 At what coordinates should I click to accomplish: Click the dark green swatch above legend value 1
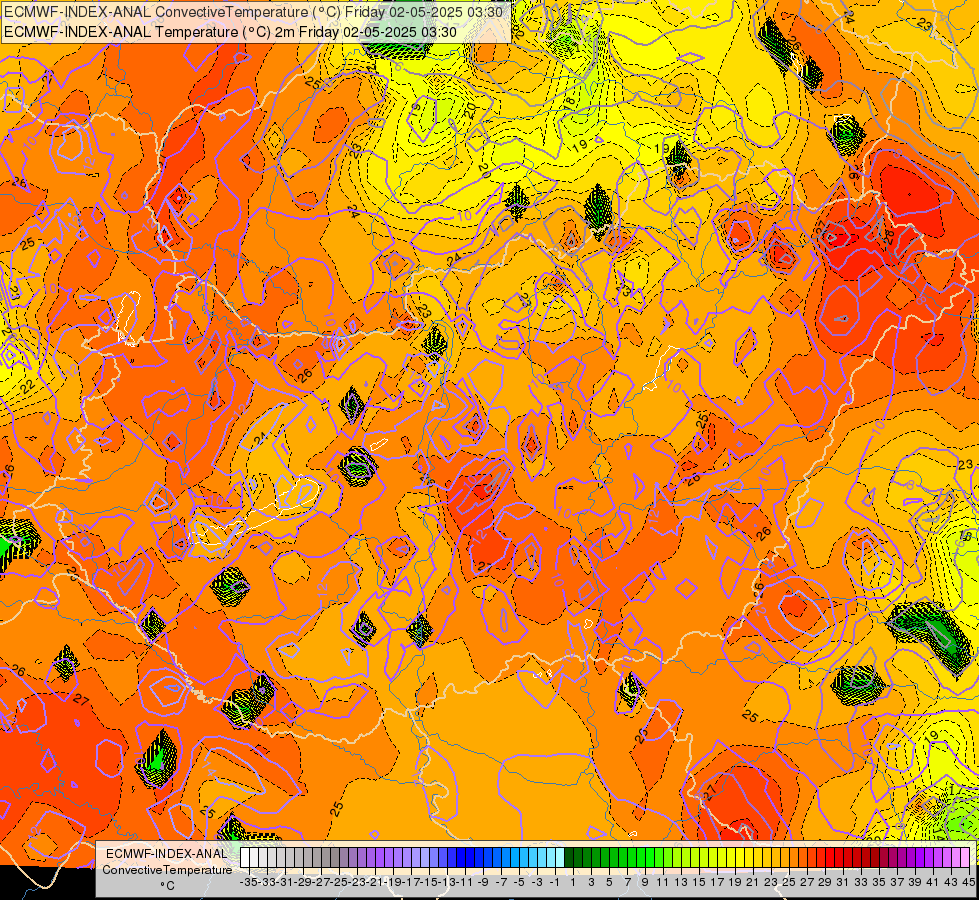point(569,857)
